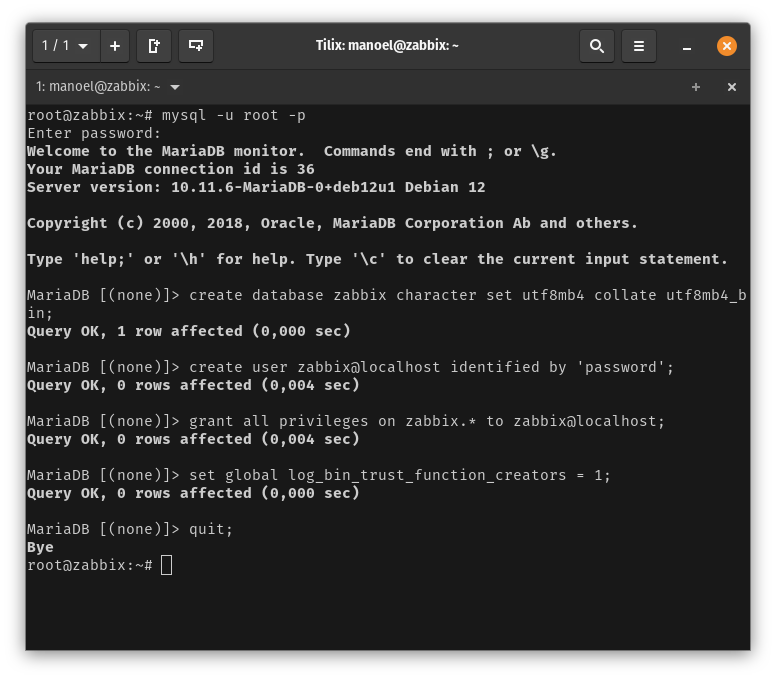The width and height of the screenshot is (776, 679).
Task: Click the '1: manoel@zabbix: ~' terminal title
Action: 98,87
